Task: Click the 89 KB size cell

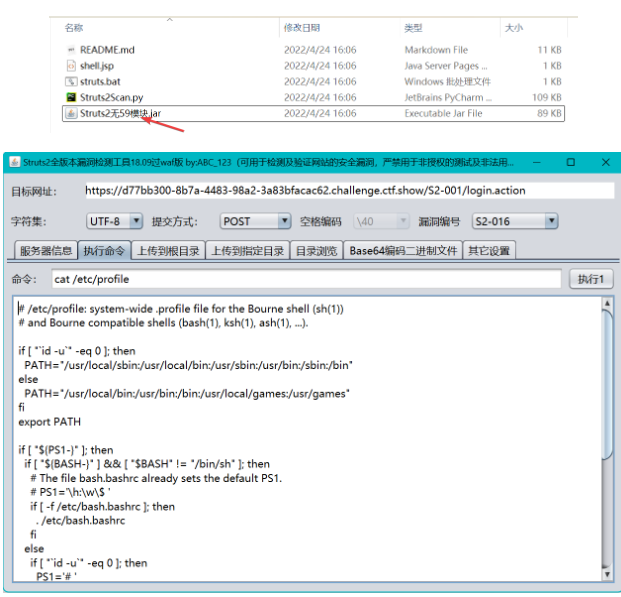Action: pyautogui.click(x=549, y=113)
